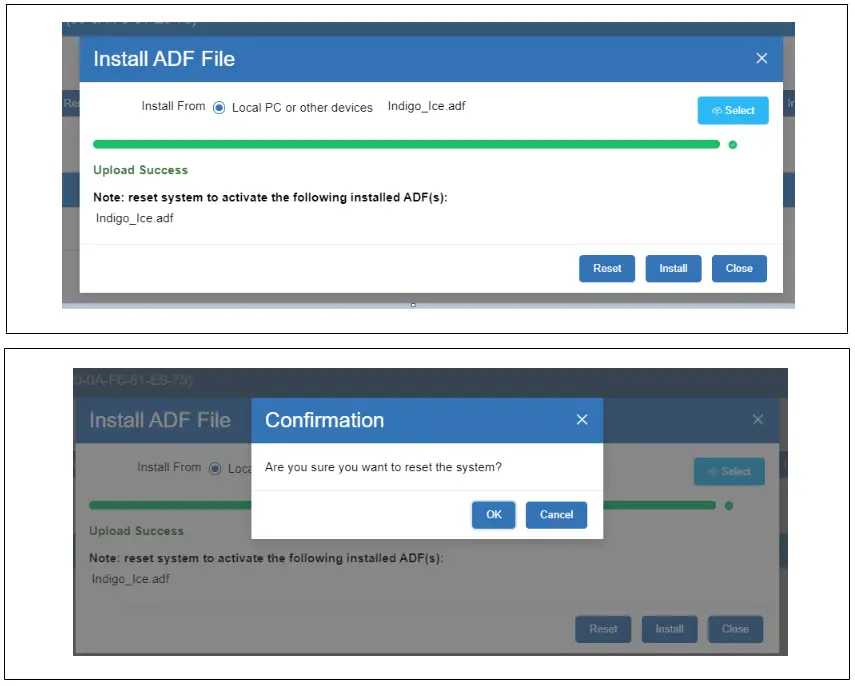This screenshot has width=855, height=686.
Task: Click the undimmed "Upload Success" status text
Action: (x=140, y=170)
